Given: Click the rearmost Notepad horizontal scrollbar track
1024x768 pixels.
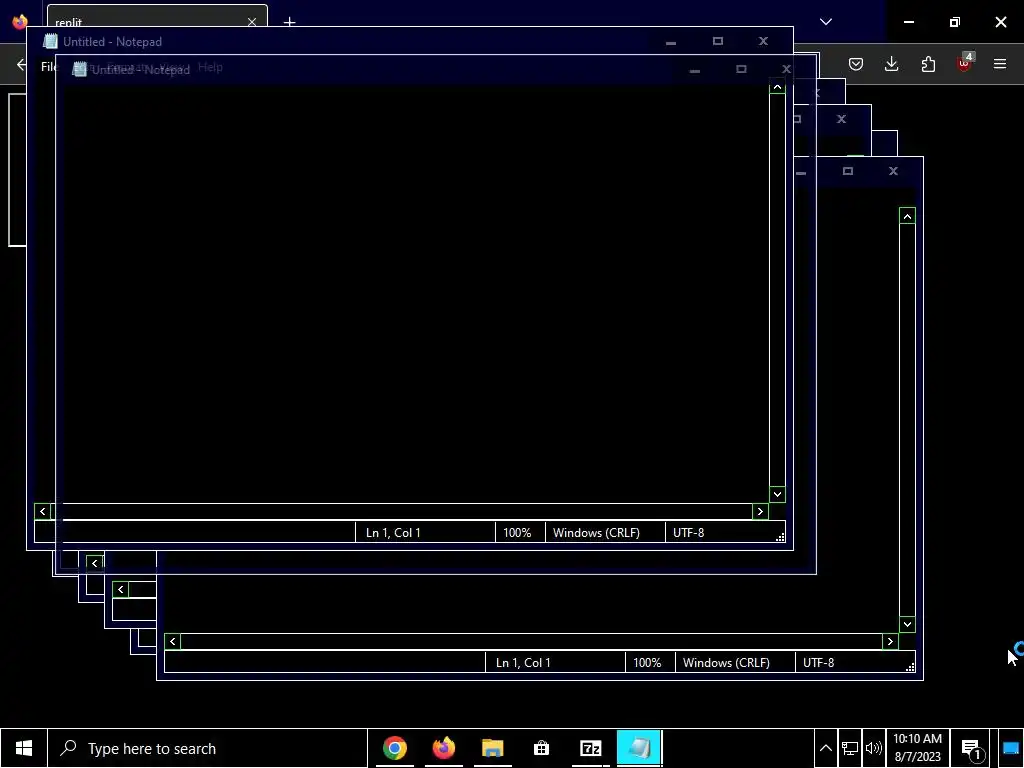Looking at the screenshot, I should click(x=531, y=641).
